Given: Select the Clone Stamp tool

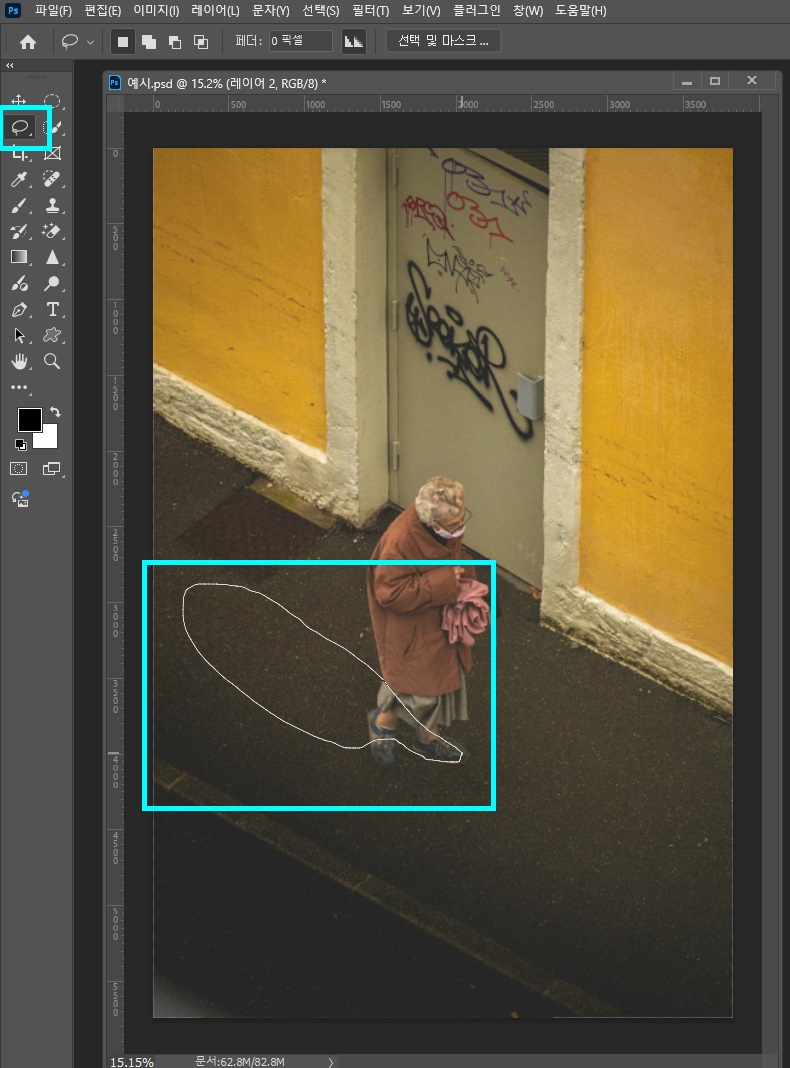Looking at the screenshot, I should (52, 205).
